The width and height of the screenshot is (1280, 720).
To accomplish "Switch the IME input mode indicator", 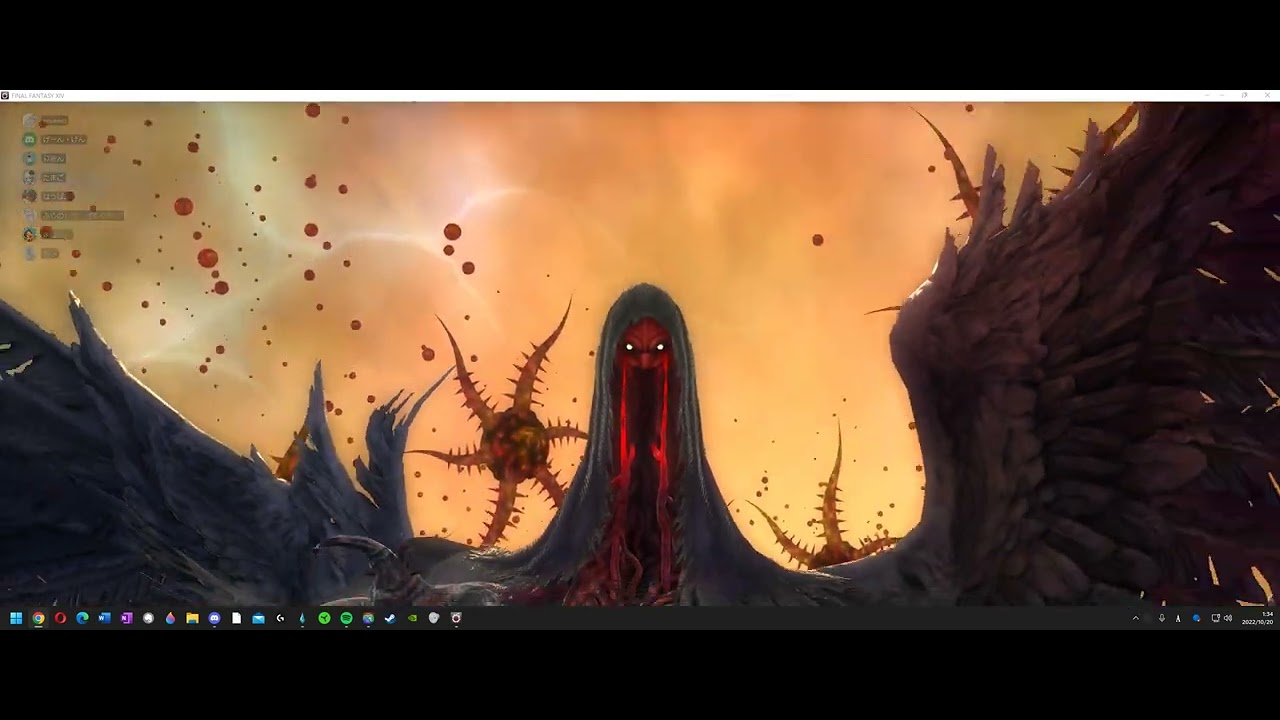I will click(1178, 618).
